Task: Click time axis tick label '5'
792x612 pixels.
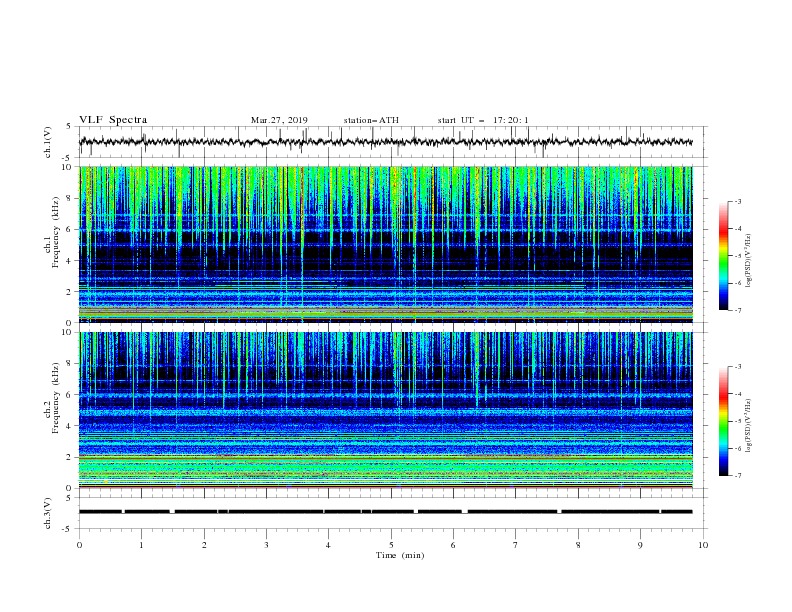Action: (x=391, y=545)
